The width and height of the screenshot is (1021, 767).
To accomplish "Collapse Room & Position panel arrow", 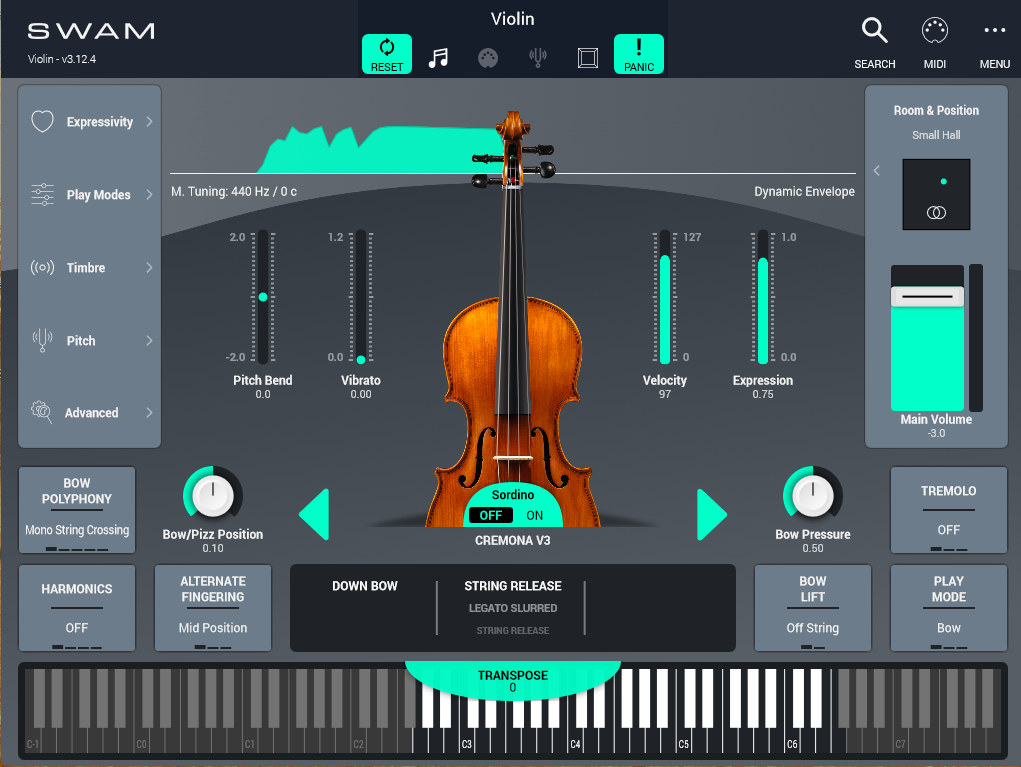I will [876, 171].
